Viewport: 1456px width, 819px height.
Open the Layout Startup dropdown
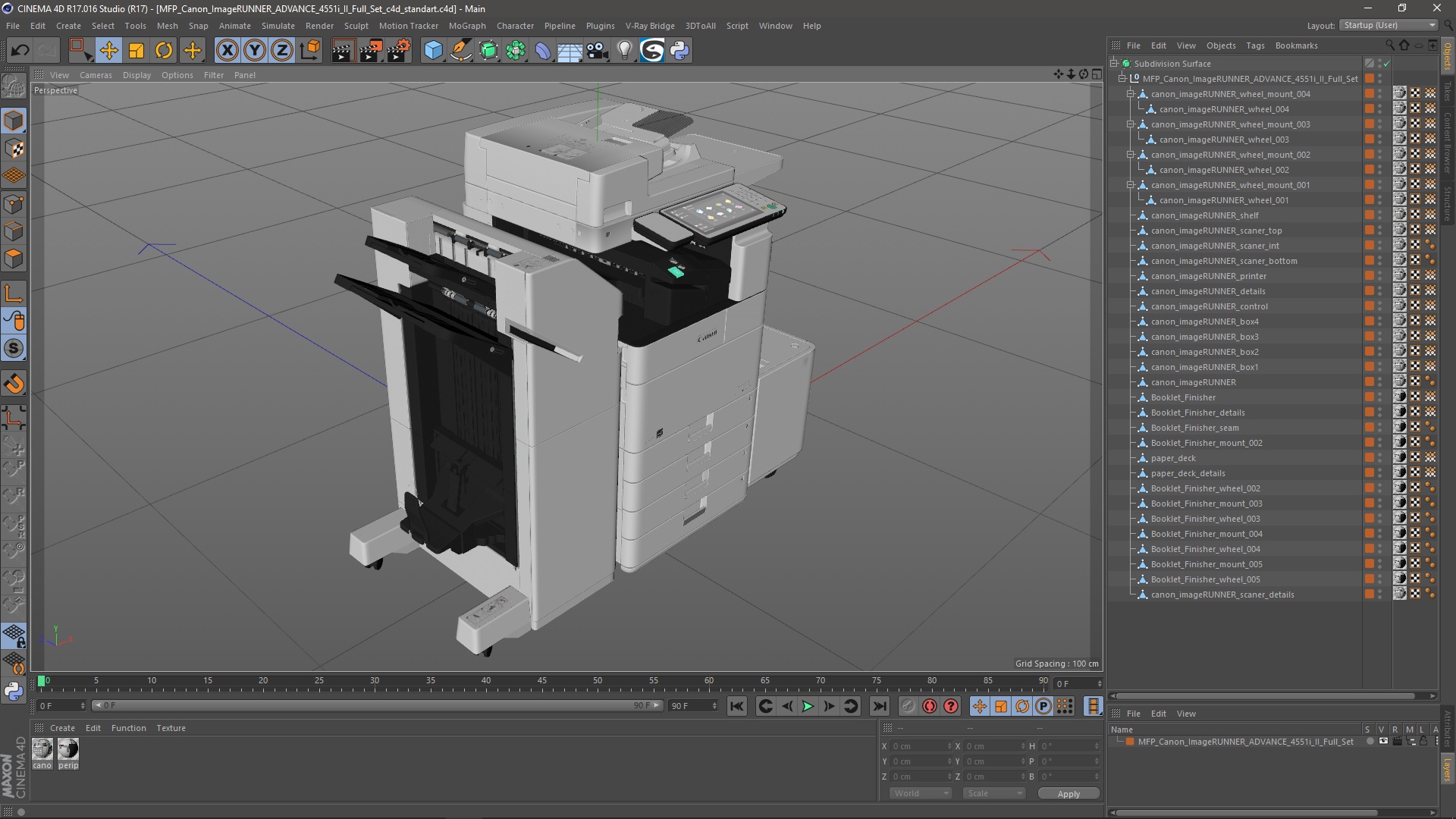tap(1388, 26)
